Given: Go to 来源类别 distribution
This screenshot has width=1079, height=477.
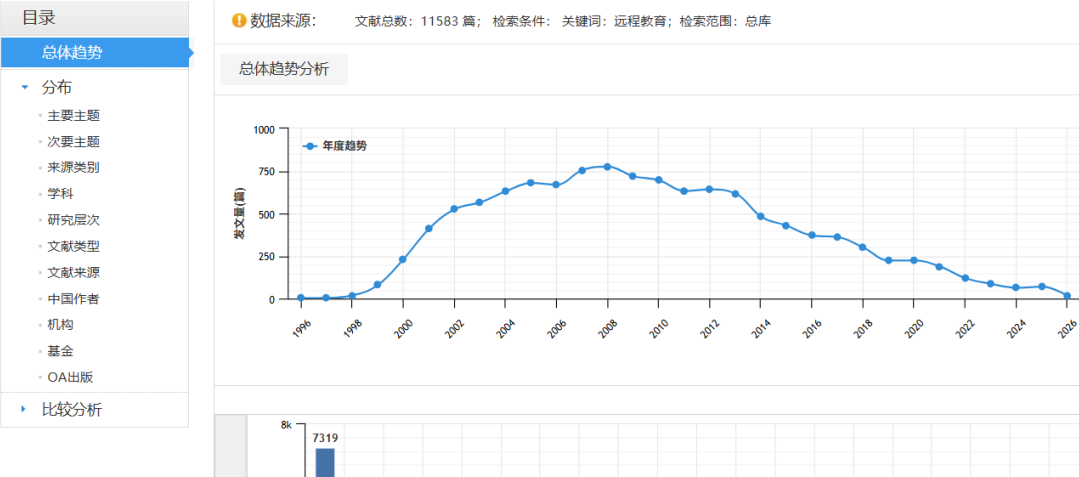Looking at the screenshot, I should tap(74, 168).
